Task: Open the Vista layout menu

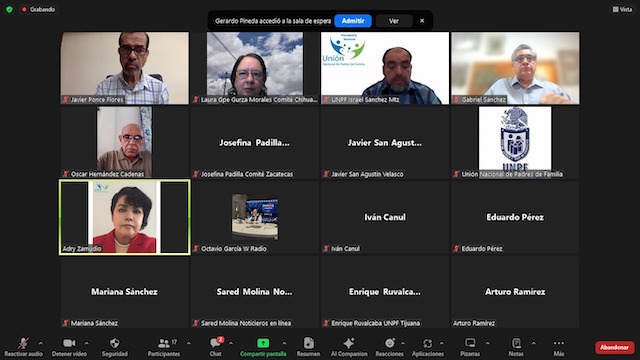Action: [622, 9]
